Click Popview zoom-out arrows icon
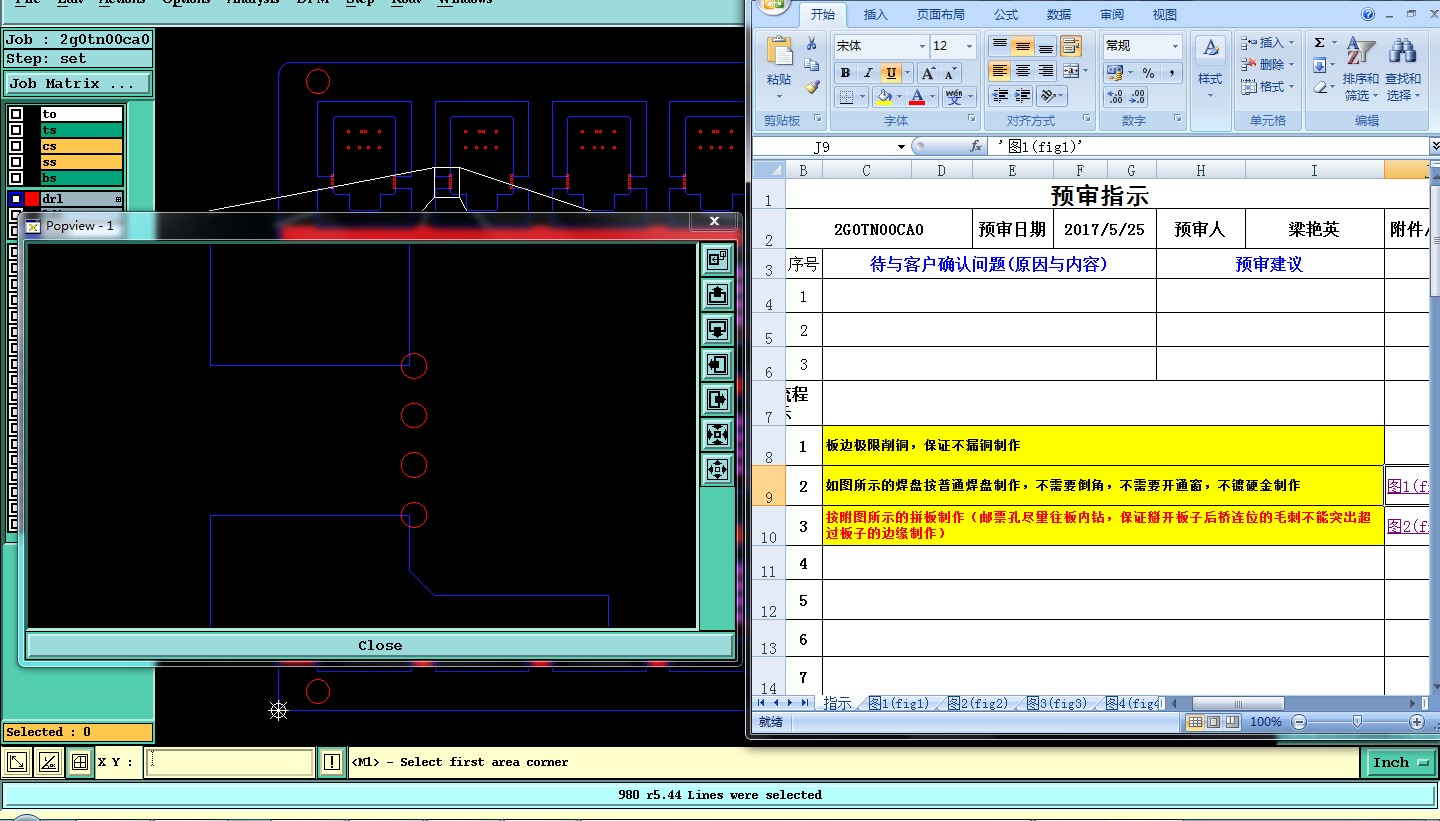The height and width of the screenshot is (821, 1440). 717,469
